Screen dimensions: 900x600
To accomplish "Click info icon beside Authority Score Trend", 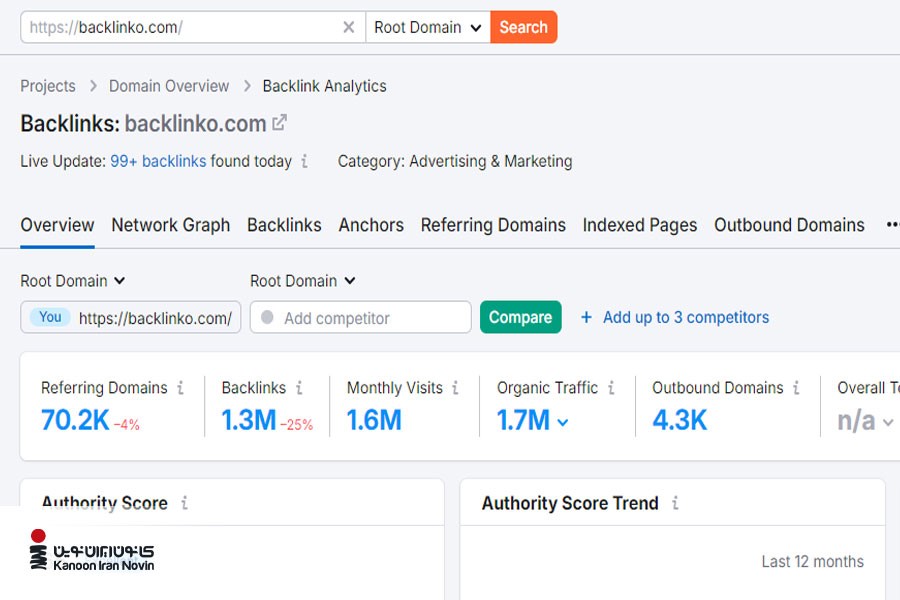I will (x=675, y=503).
